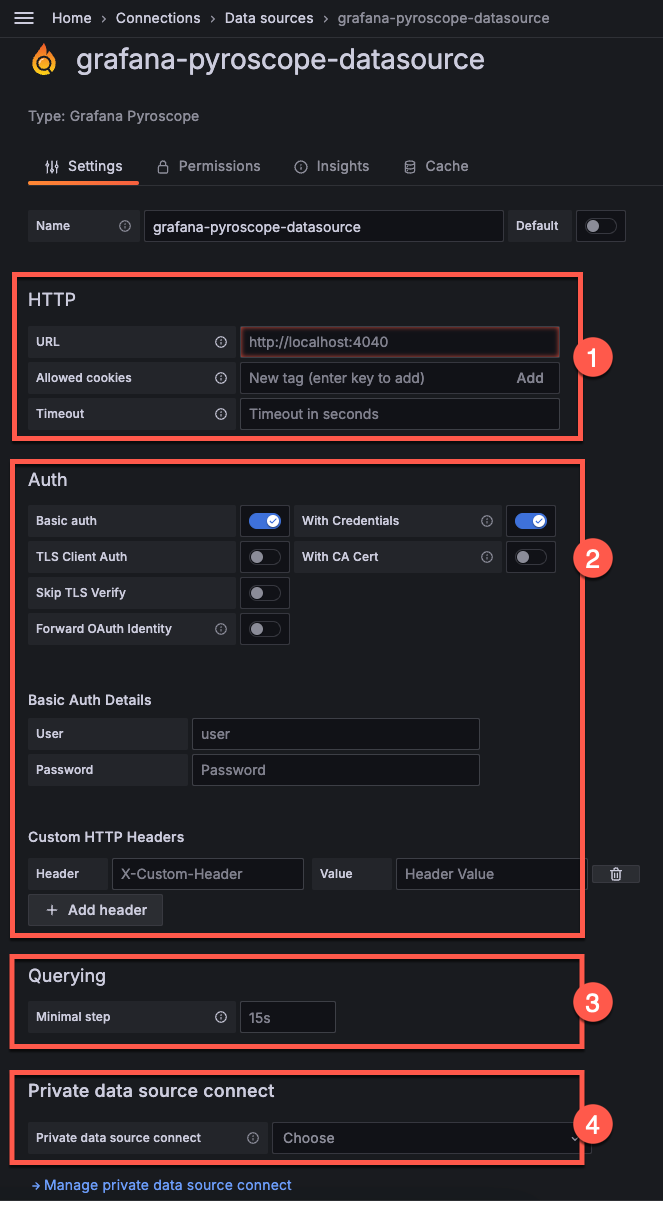Enable the Skip TLS Verify toggle

click(x=265, y=593)
